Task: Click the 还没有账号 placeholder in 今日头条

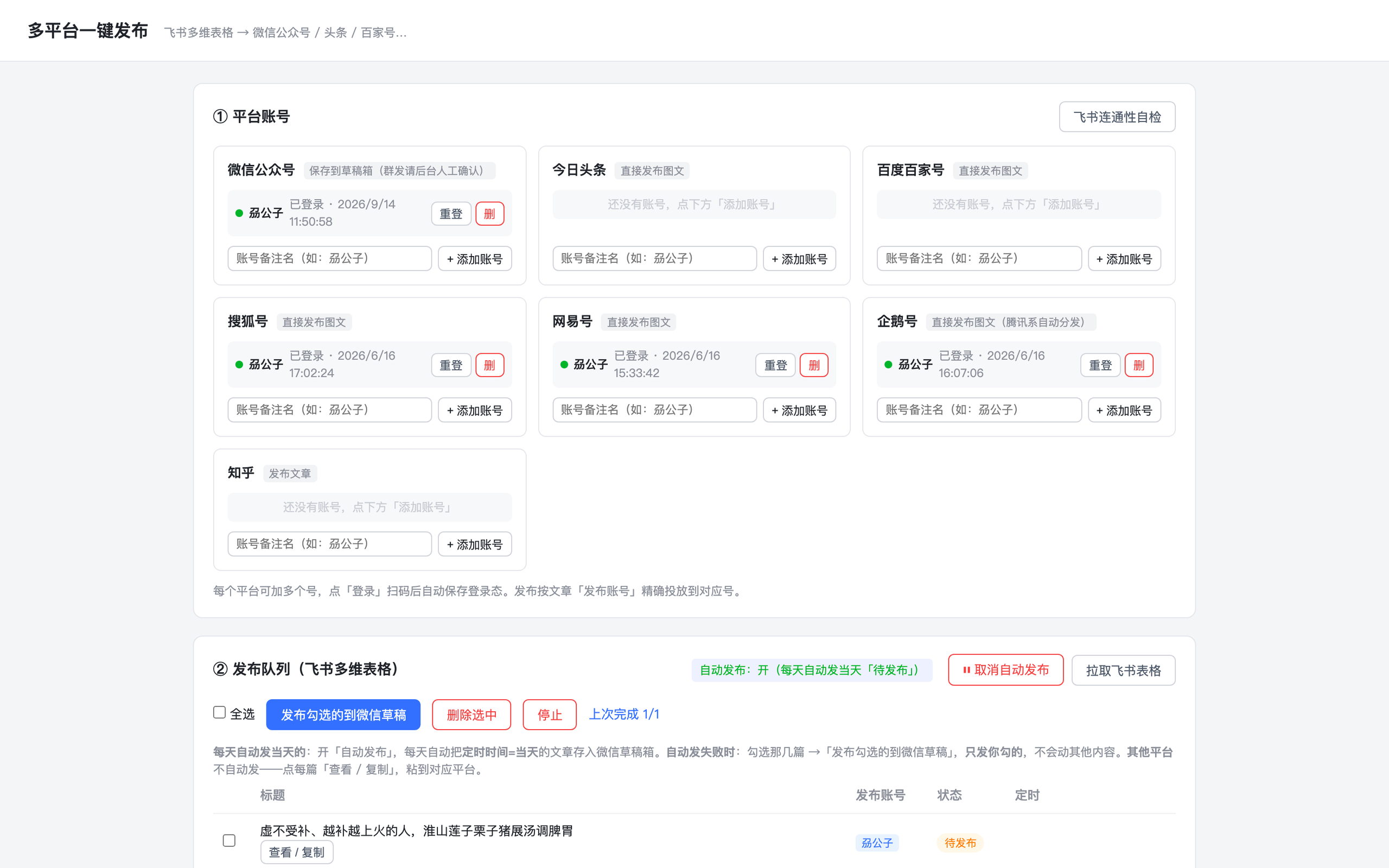Action: (x=694, y=205)
